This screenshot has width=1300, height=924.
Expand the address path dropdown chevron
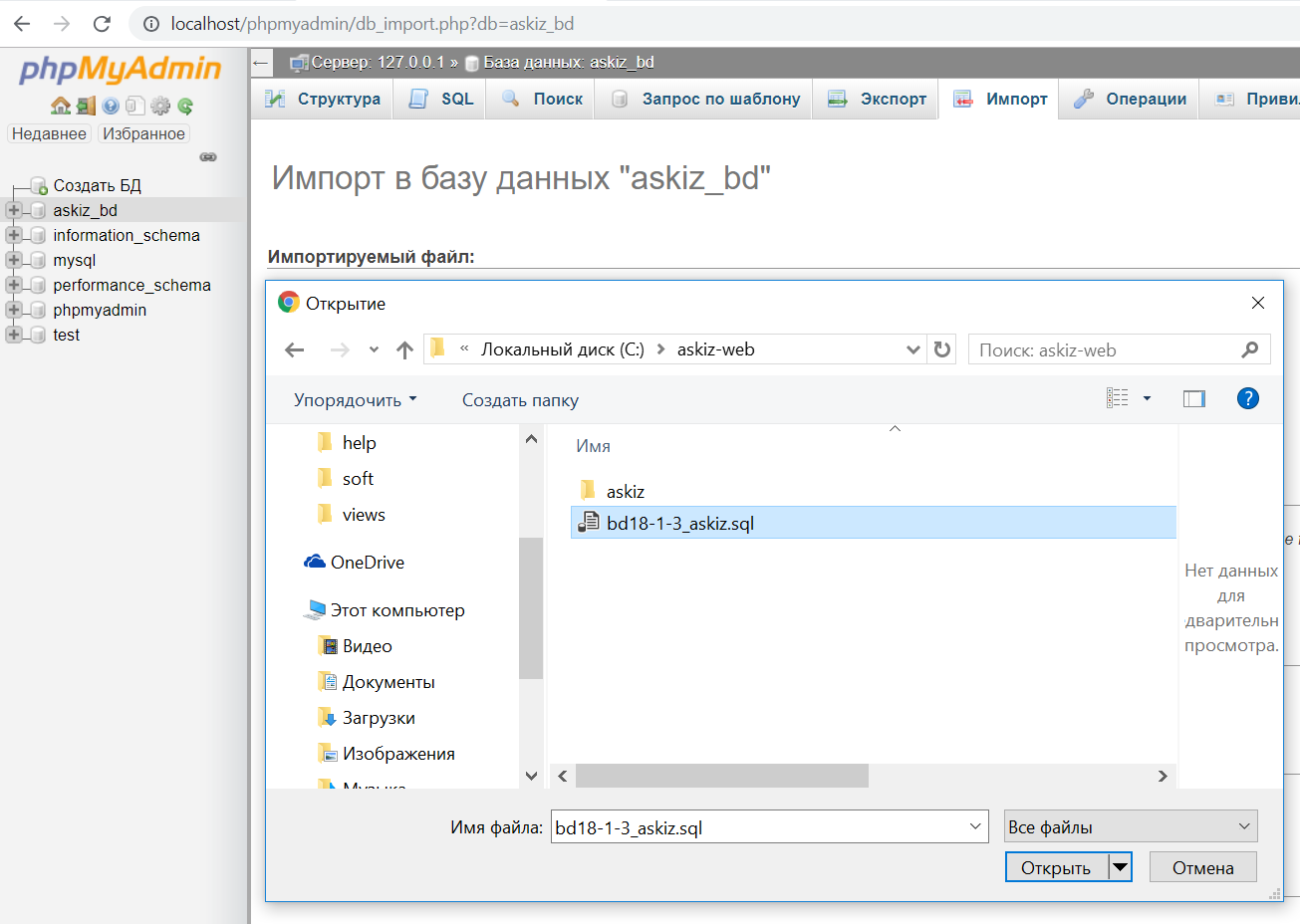[x=912, y=349]
